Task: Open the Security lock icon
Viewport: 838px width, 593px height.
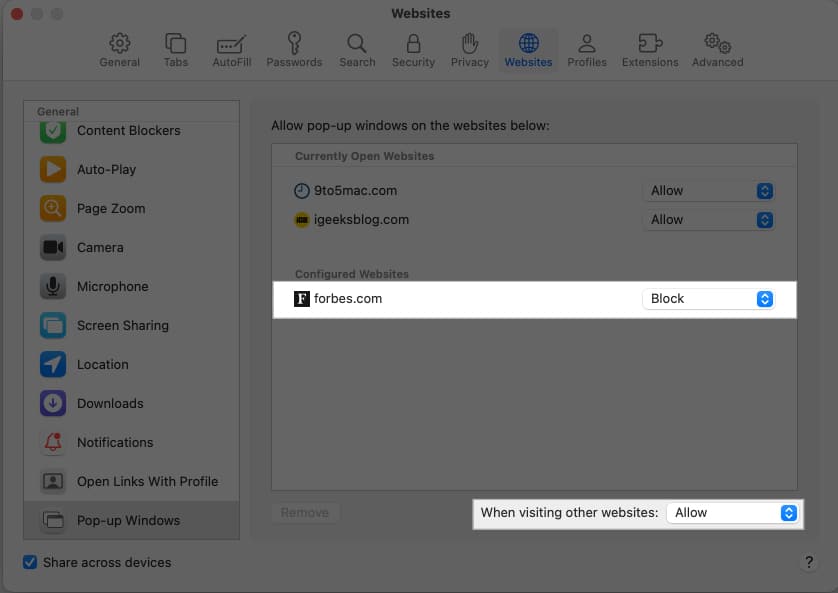Action: [413, 43]
